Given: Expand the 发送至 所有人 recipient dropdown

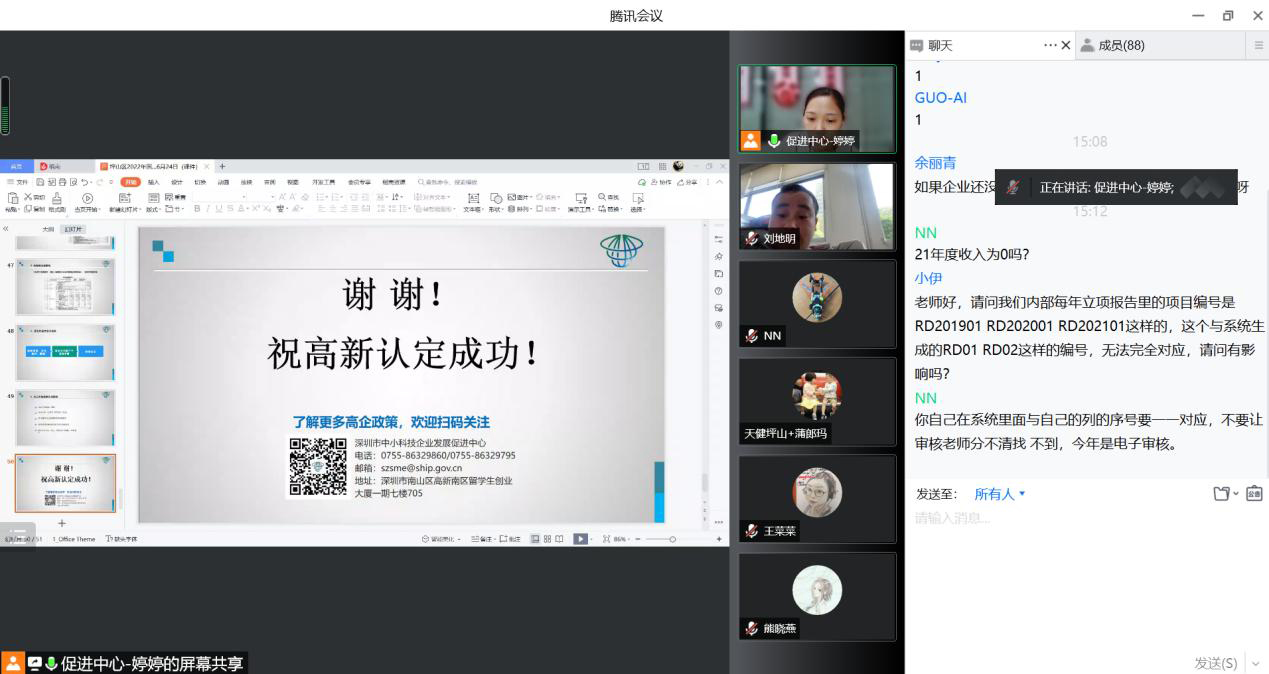Looking at the screenshot, I should (1000, 494).
